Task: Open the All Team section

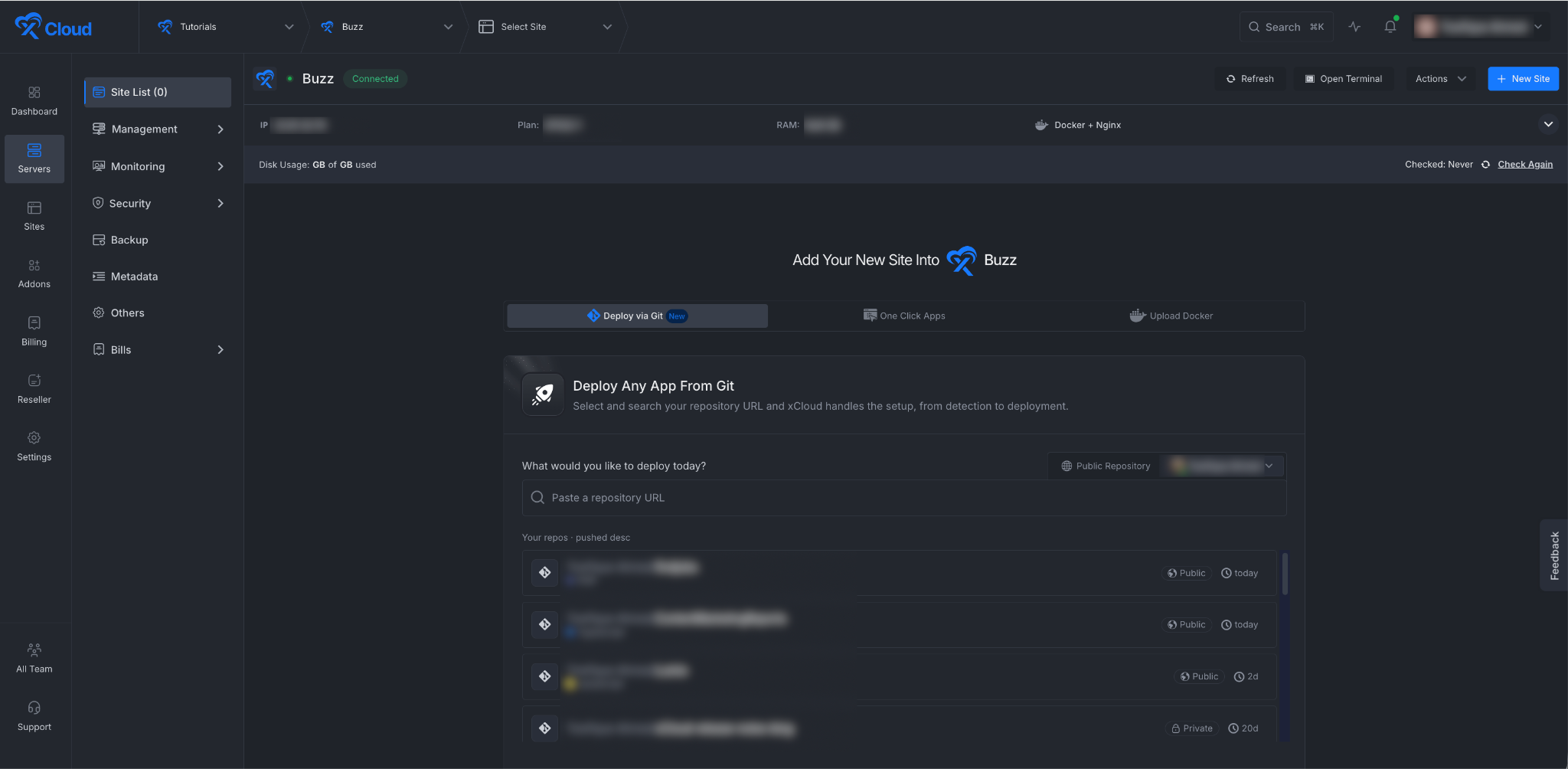Action: click(34, 659)
